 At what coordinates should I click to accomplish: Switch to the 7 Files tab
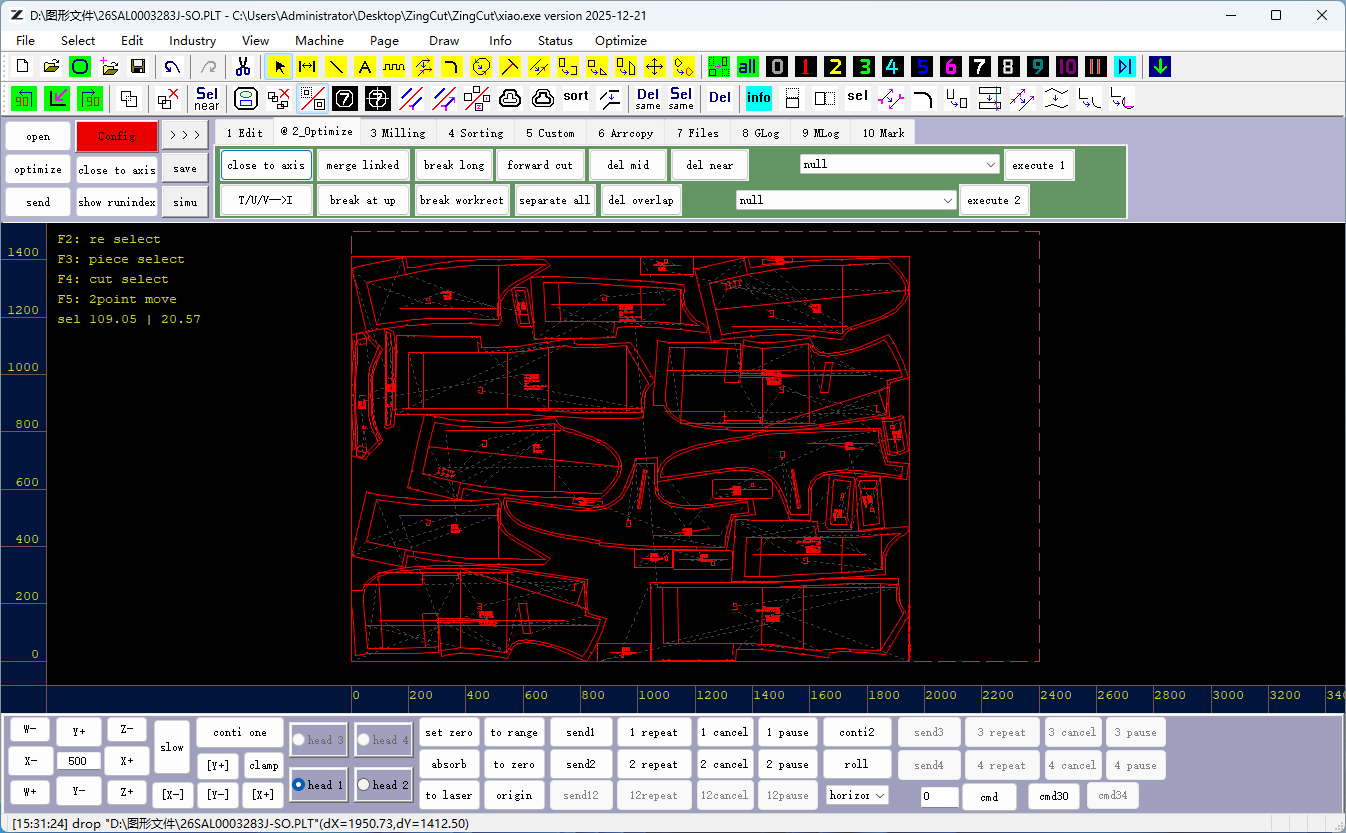(x=698, y=132)
